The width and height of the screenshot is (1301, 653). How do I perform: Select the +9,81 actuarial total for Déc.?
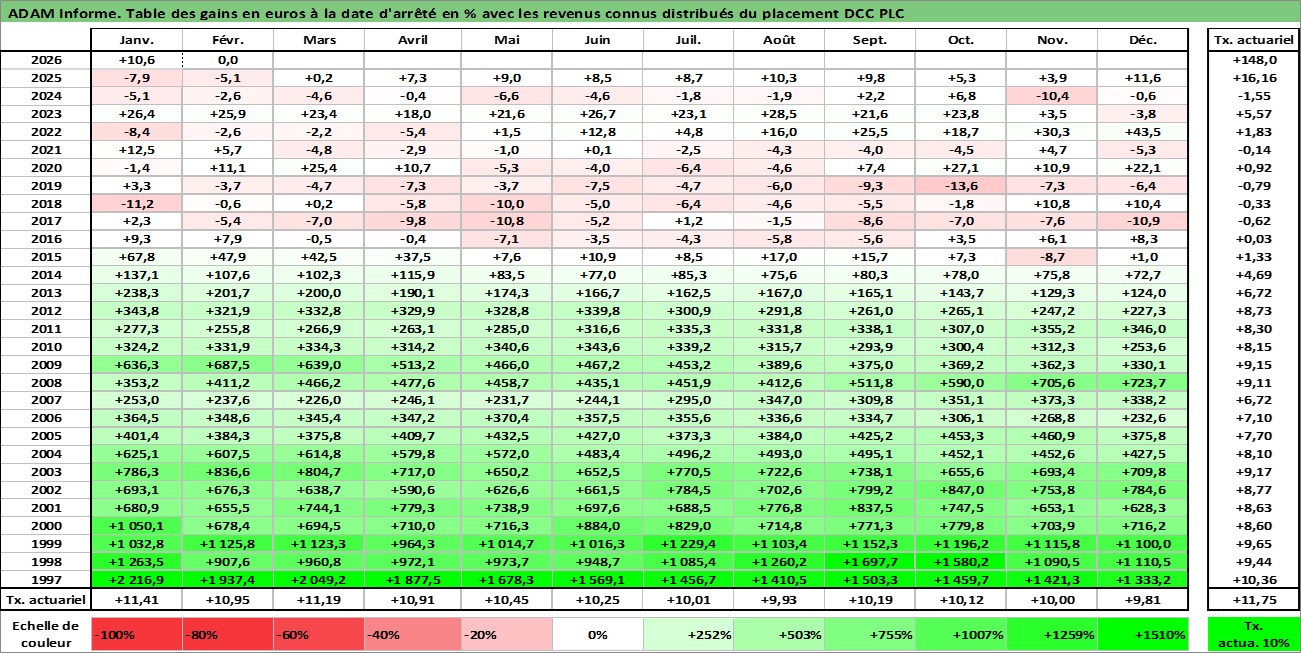pyautogui.click(x=1143, y=600)
